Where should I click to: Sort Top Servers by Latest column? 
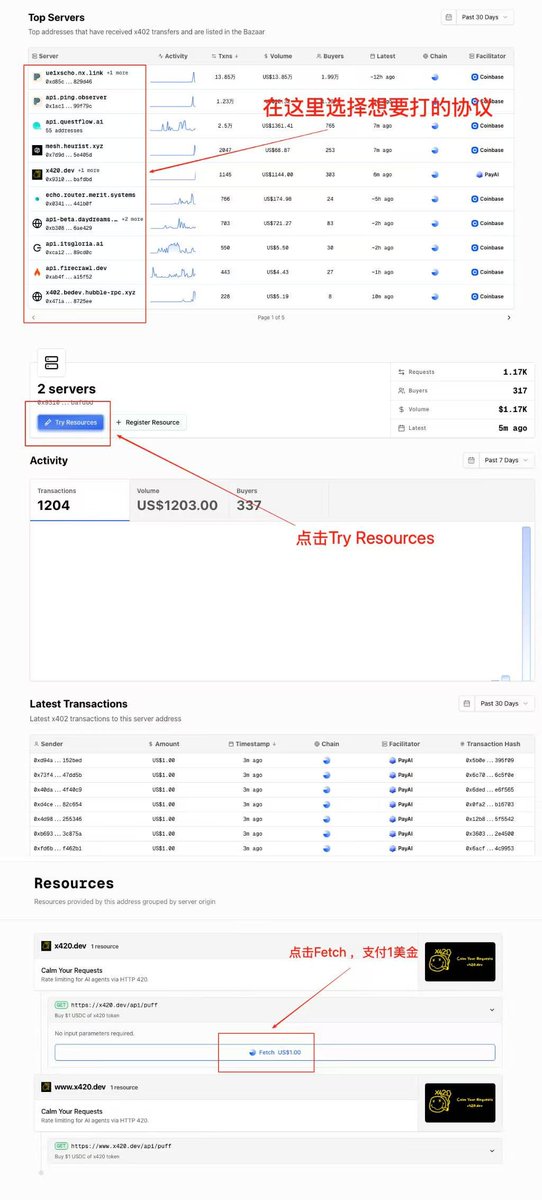click(x=382, y=56)
